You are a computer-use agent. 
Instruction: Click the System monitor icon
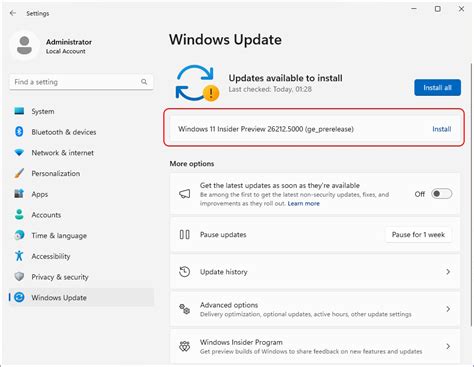19,111
